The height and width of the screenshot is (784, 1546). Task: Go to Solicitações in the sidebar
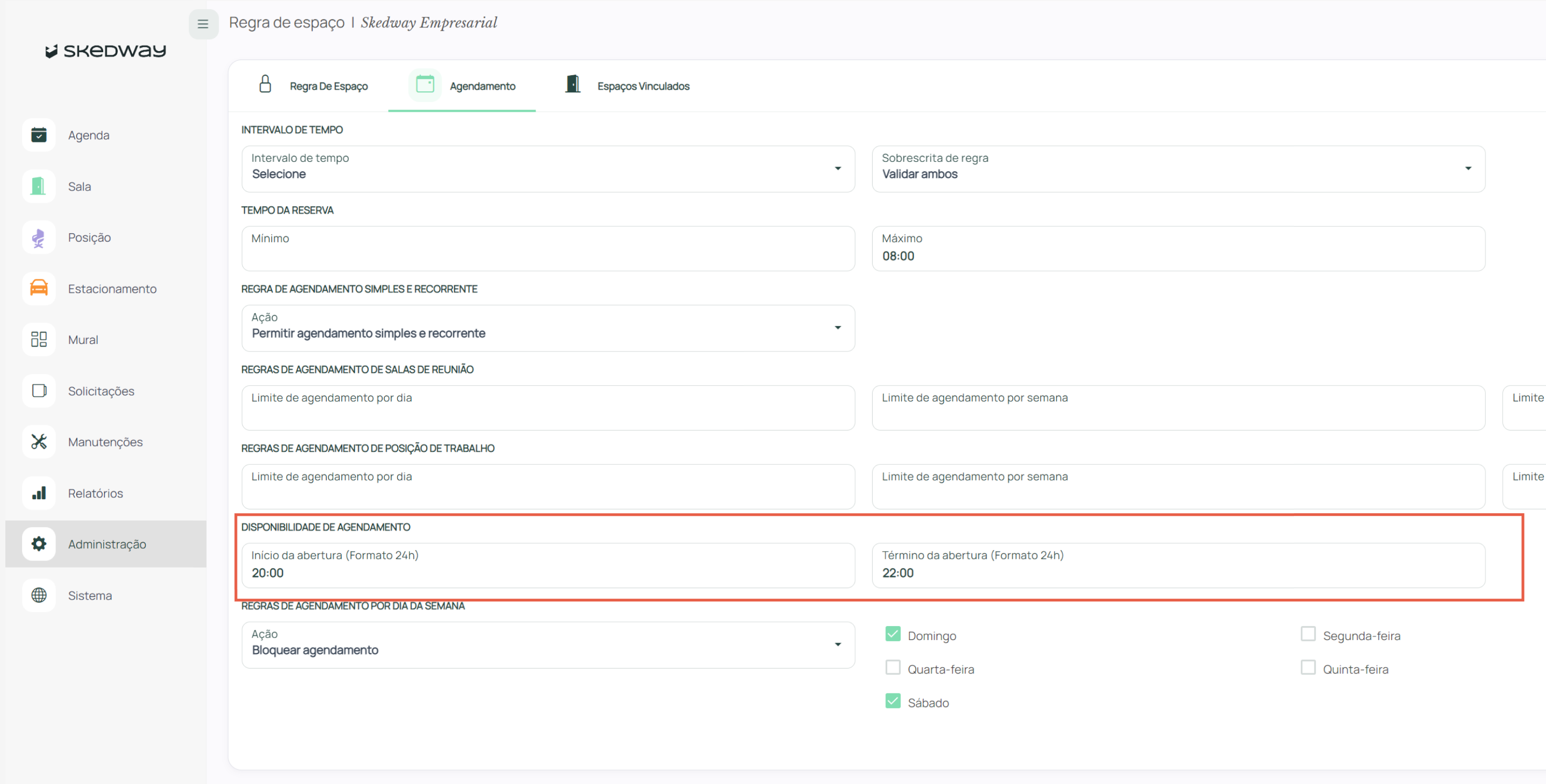click(101, 391)
